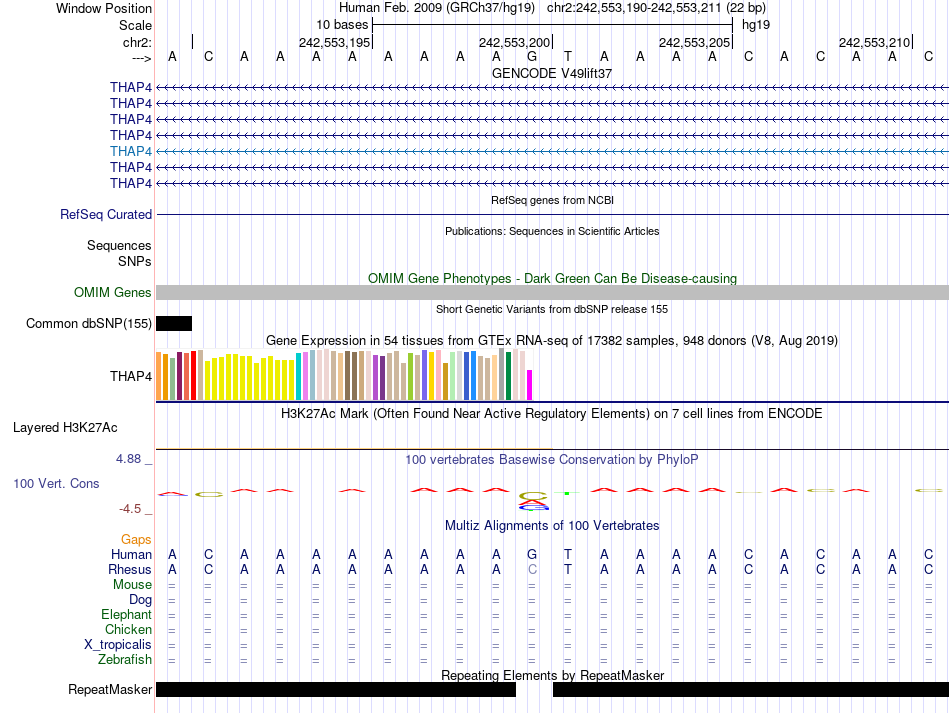Click the 100 Vert. Cons label
This screenshot has height=713, width=950.
click(56, 483)
